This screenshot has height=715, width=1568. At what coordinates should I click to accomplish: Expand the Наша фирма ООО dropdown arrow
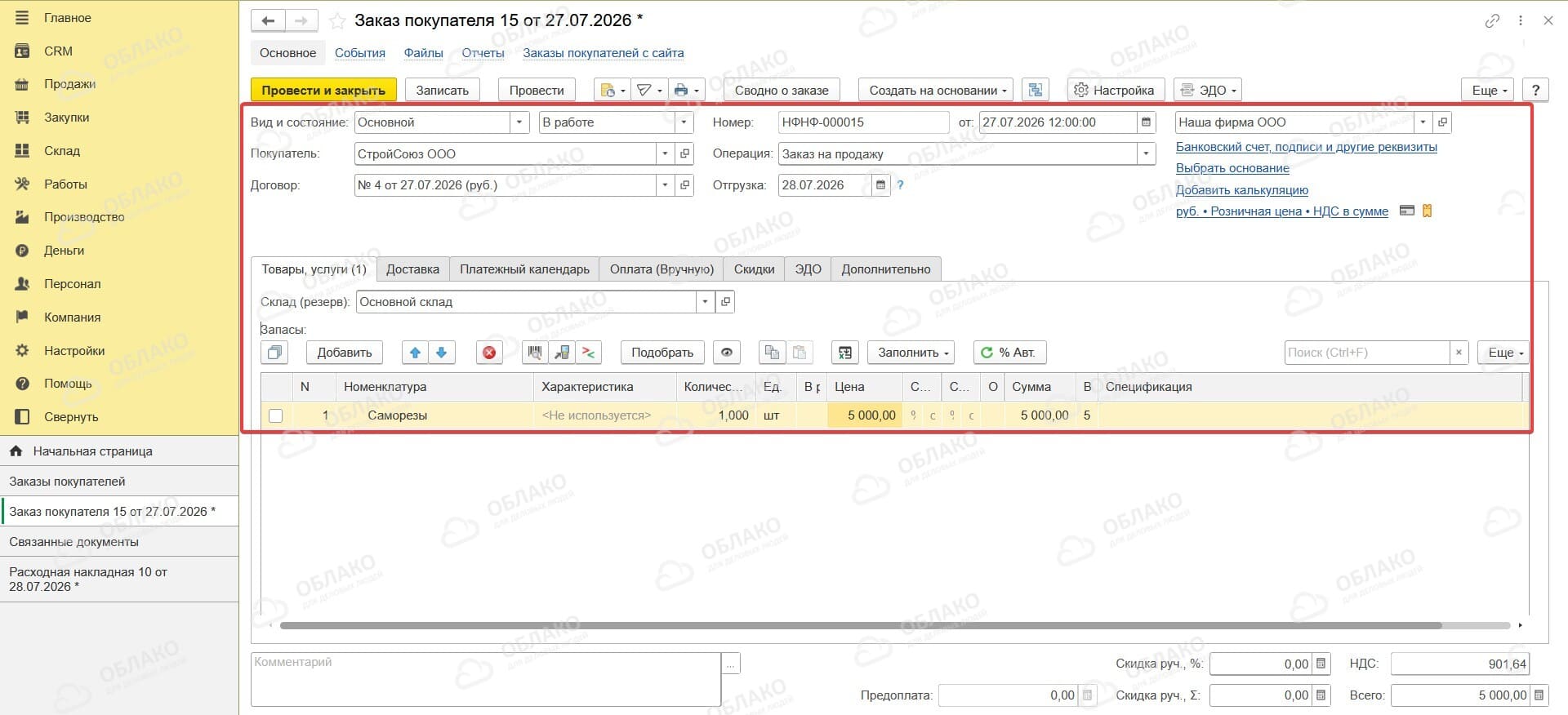(1423, 122)
